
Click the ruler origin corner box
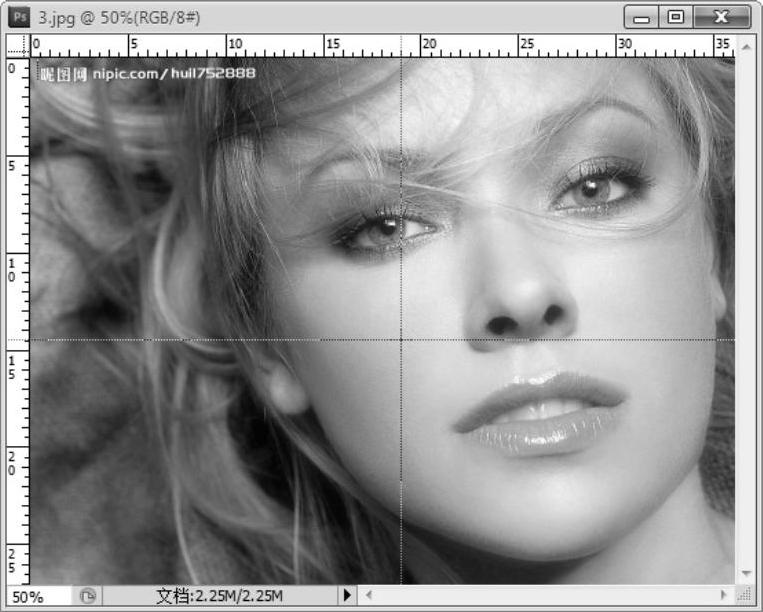[17, 46]
